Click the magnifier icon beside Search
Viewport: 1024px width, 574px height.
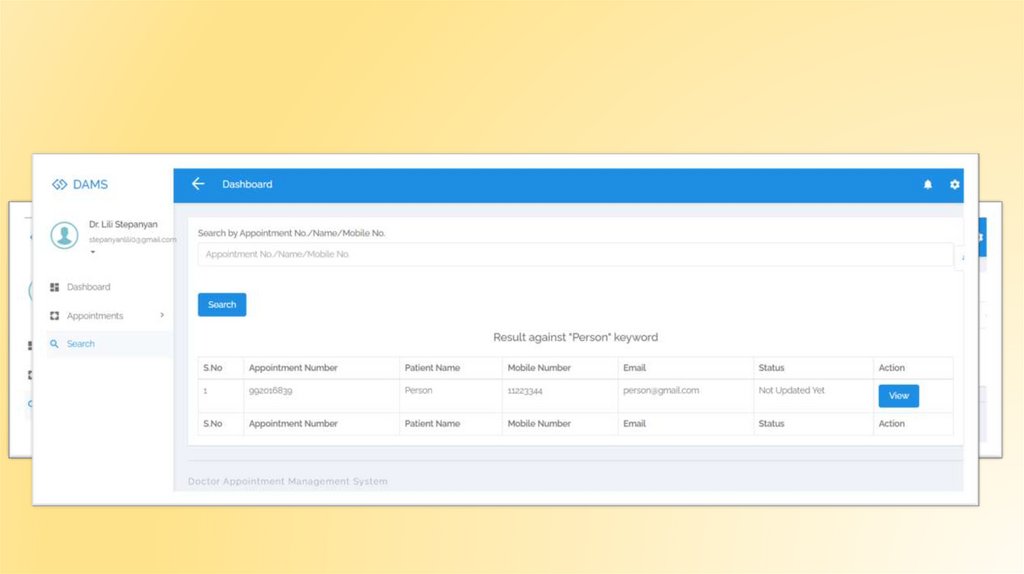(x=55, y=344)
